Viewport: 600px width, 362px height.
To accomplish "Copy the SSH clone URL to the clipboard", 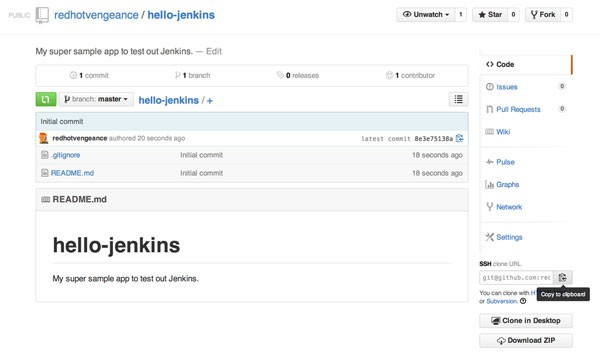I will (562, 277).
